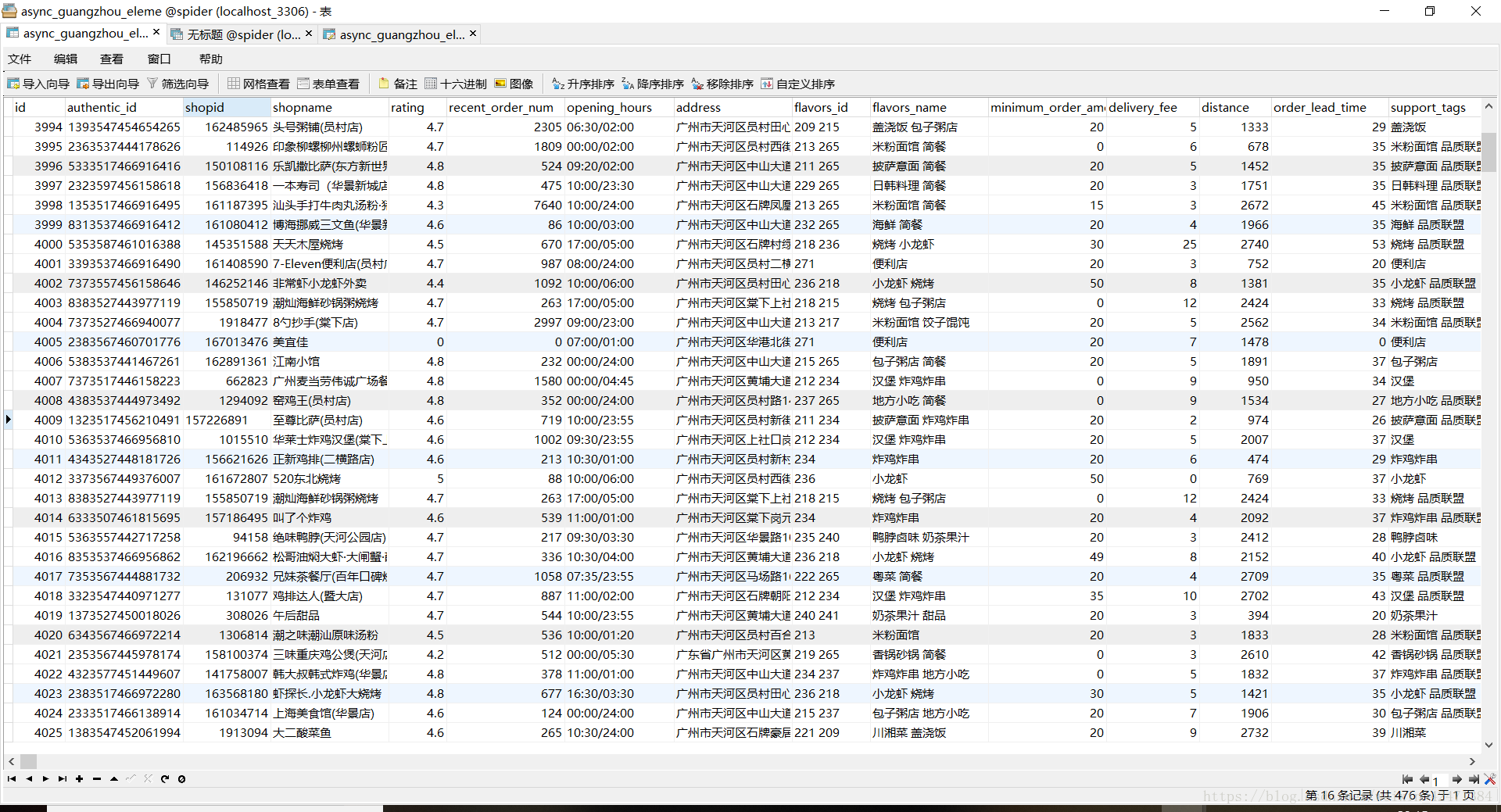This screenshot has height=812, width=1501.
Task: Refresh the table data
Action: 165,778
